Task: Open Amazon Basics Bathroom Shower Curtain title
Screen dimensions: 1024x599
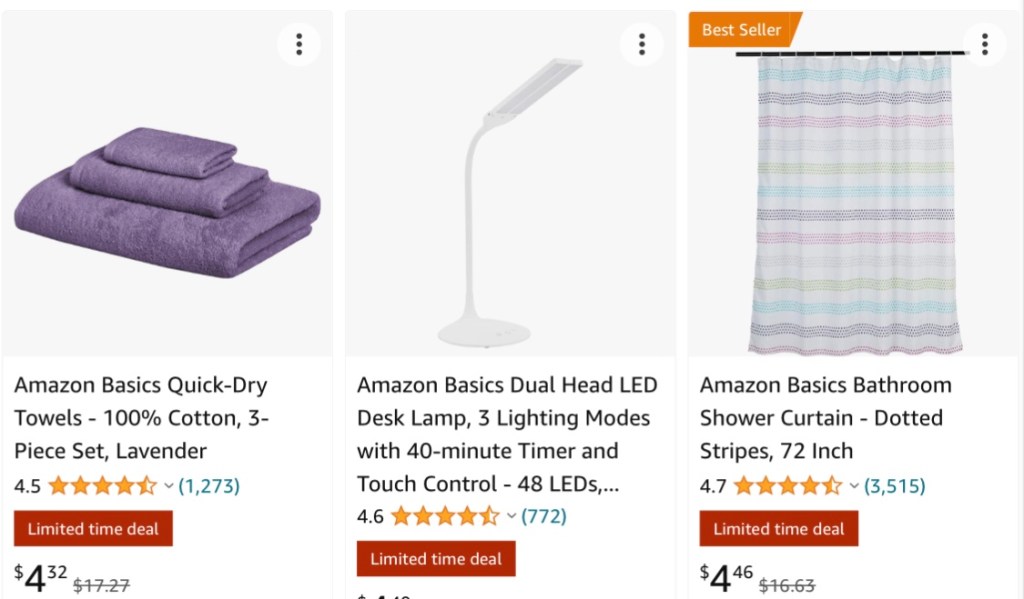Action: [x=826, y=418]
